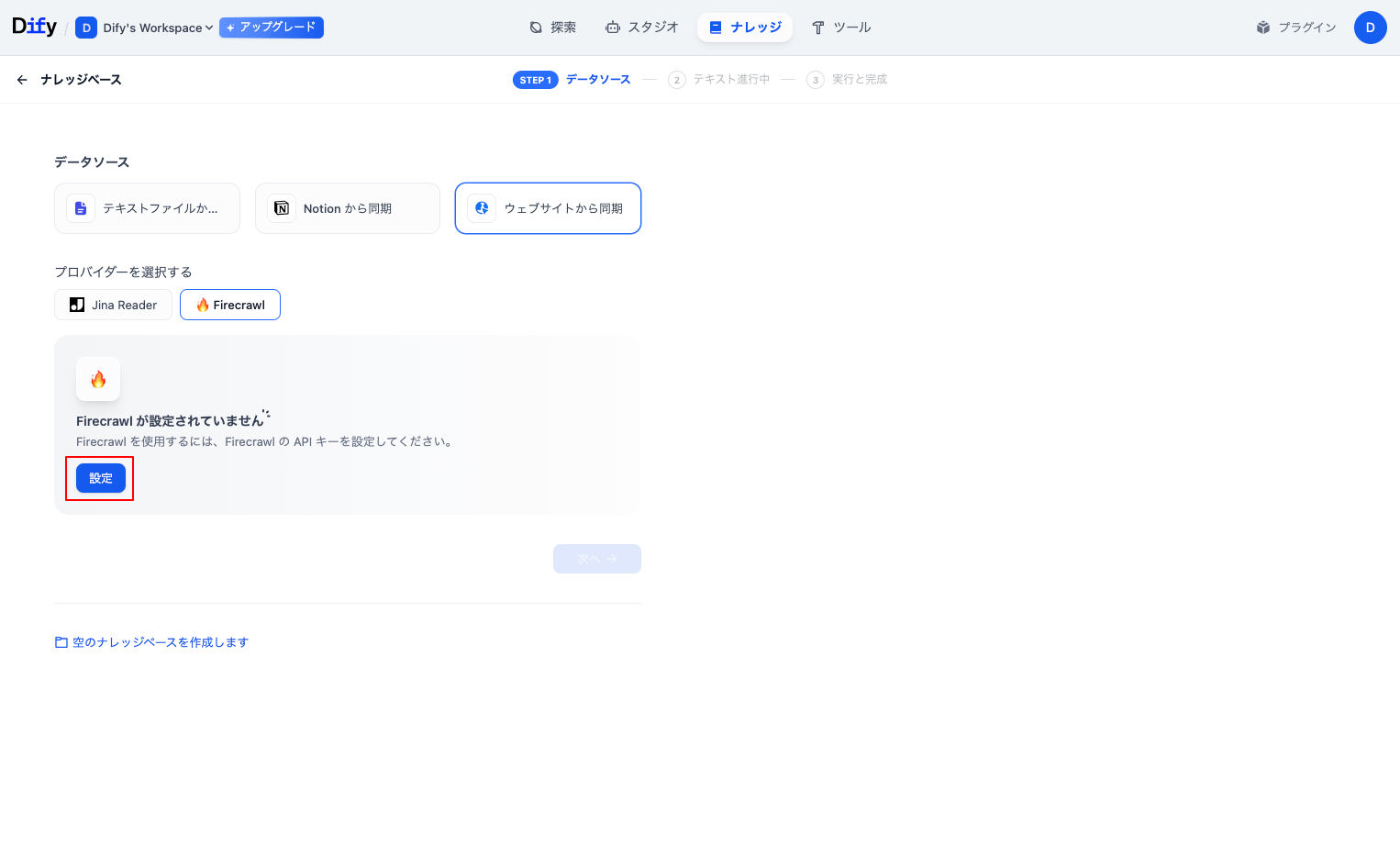Screen dimensions: 1400x857
Task: Click the user avatar D icon
Action: coord(1370,28)
